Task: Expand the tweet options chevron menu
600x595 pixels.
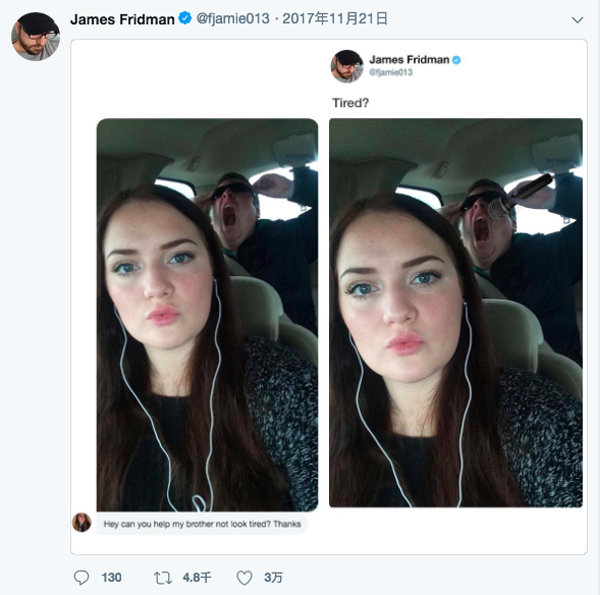Action: tap(576, 20)
